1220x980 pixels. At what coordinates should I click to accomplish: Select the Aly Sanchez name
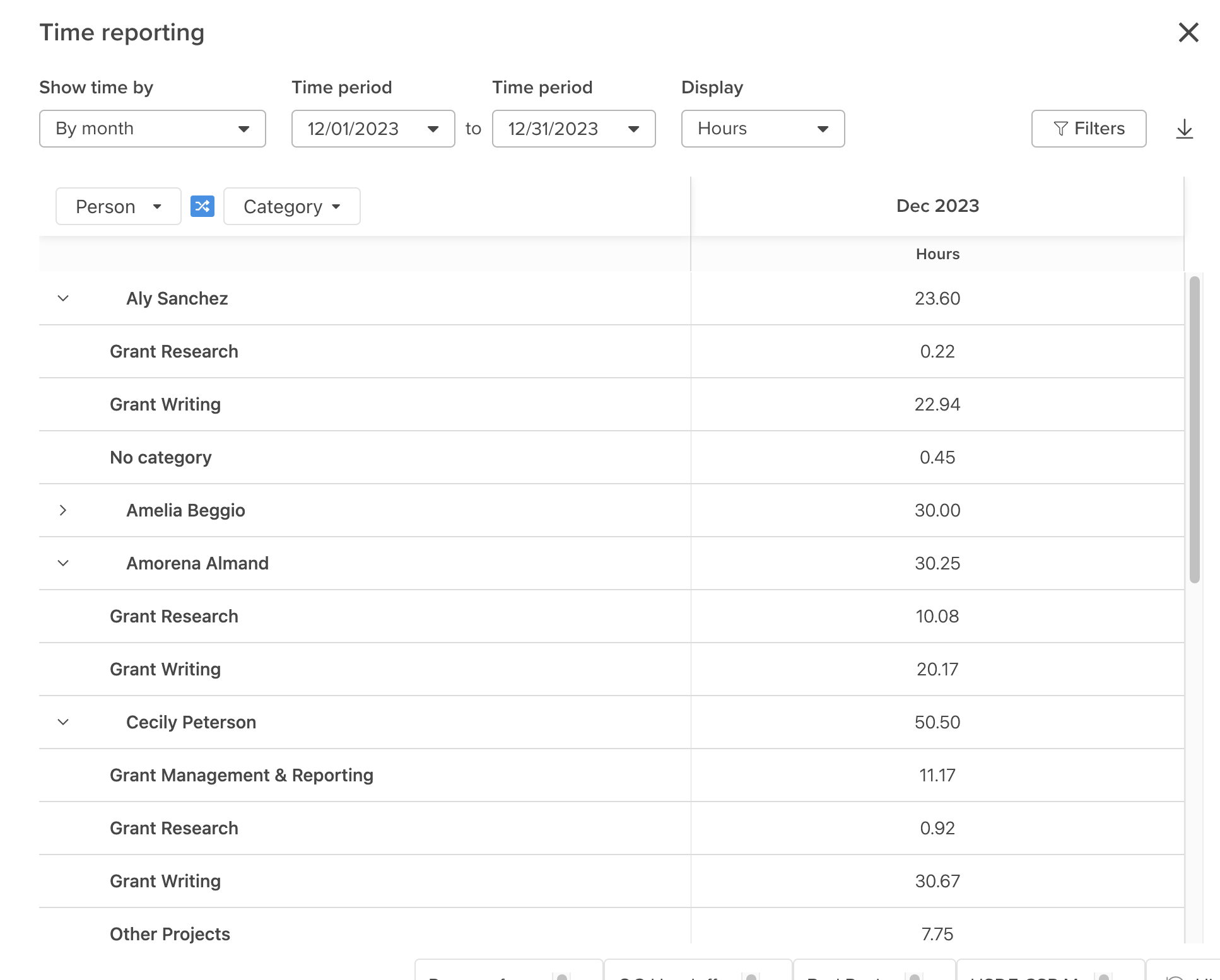click(177, 298)
